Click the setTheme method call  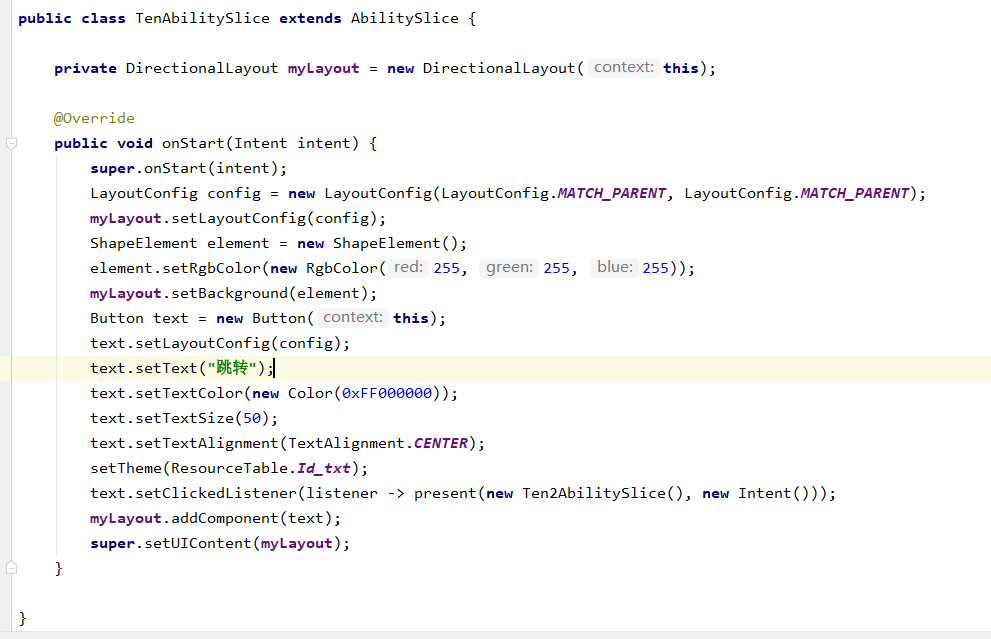[x=126, y=468]
